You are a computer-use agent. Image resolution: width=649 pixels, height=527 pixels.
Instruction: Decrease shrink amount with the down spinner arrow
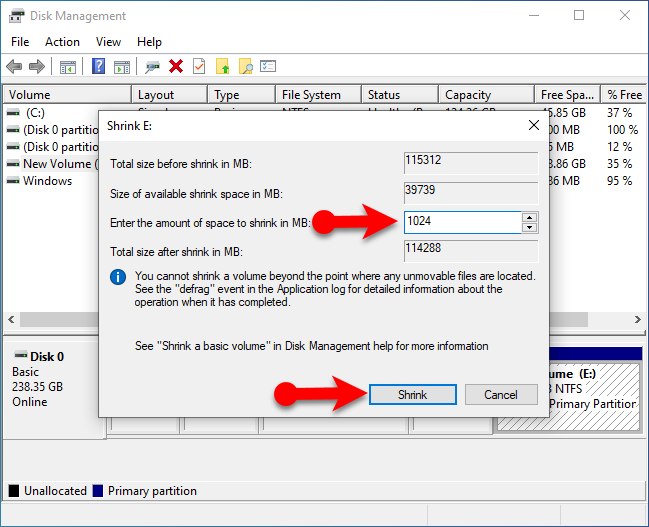530,227
